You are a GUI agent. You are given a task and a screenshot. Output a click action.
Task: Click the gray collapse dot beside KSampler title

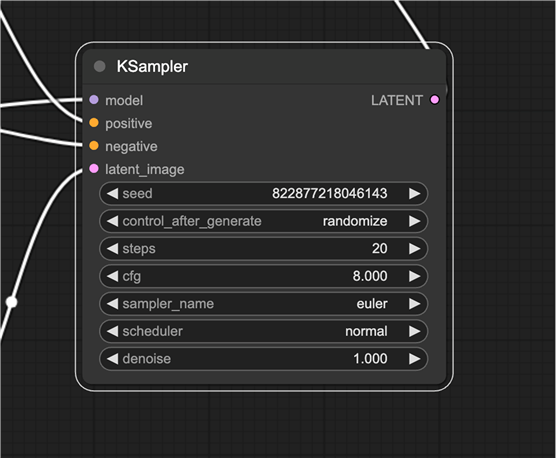point(100,66)
